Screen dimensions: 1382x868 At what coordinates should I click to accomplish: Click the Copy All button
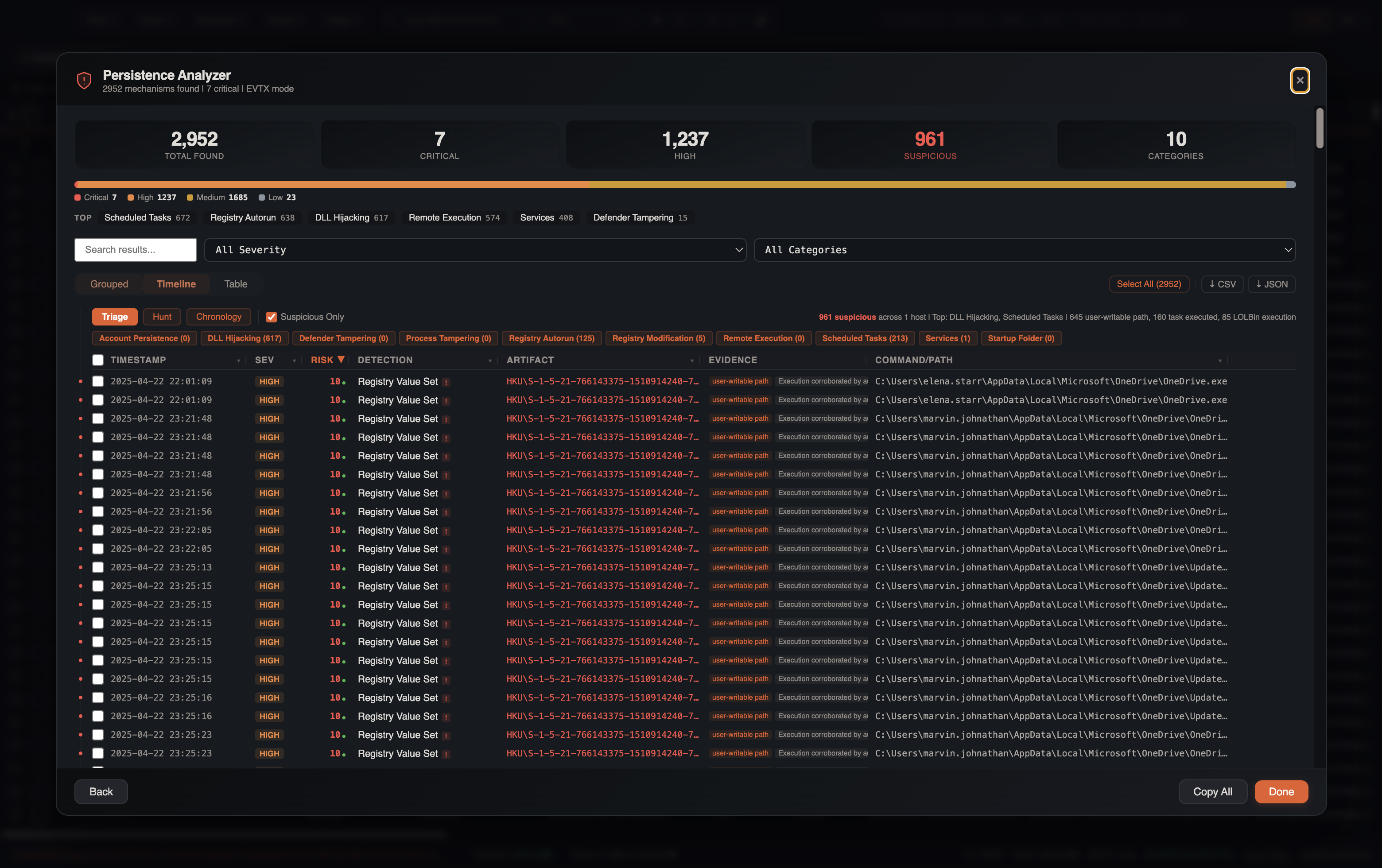[x=1213, y=792]
